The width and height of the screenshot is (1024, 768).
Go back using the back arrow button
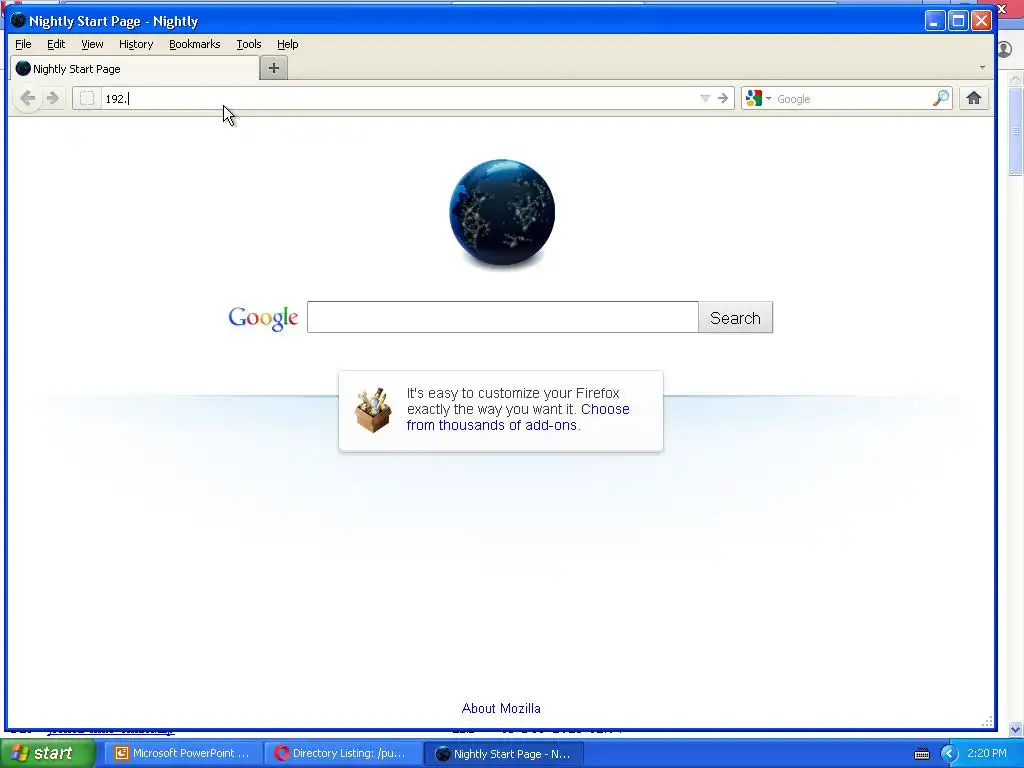[27, 99]
